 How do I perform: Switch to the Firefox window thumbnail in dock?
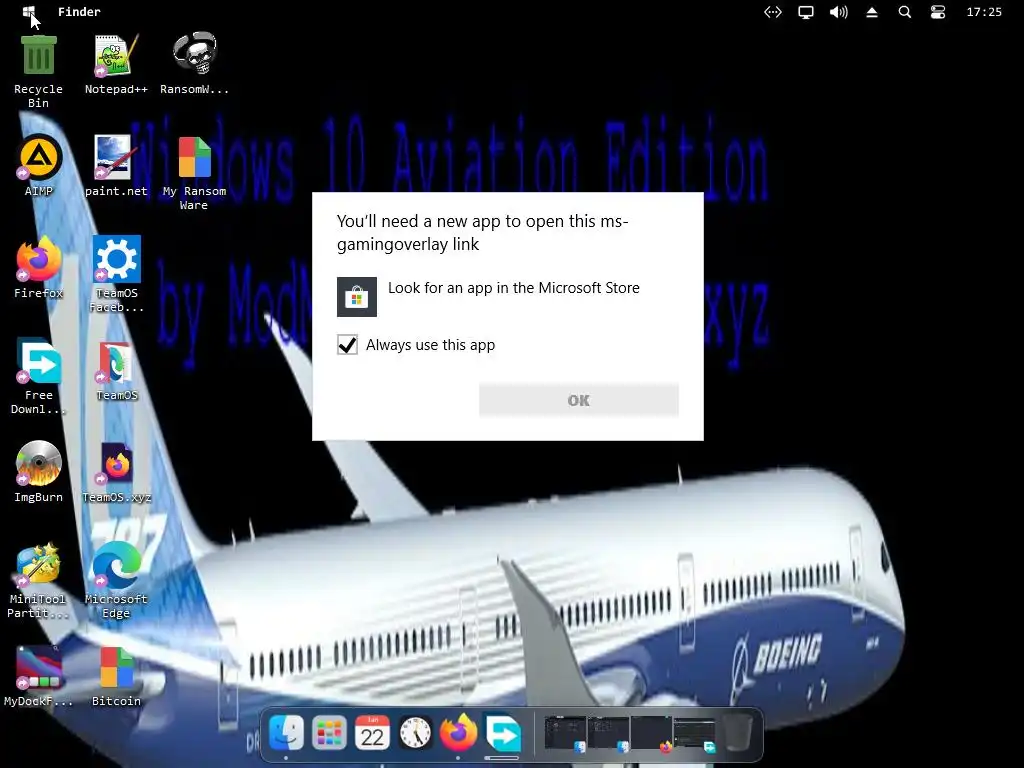pos(652,733)
